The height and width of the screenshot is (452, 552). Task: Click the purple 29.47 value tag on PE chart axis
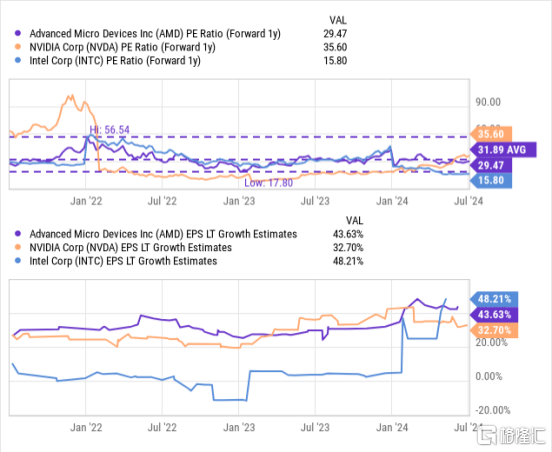tap(491, 165)
